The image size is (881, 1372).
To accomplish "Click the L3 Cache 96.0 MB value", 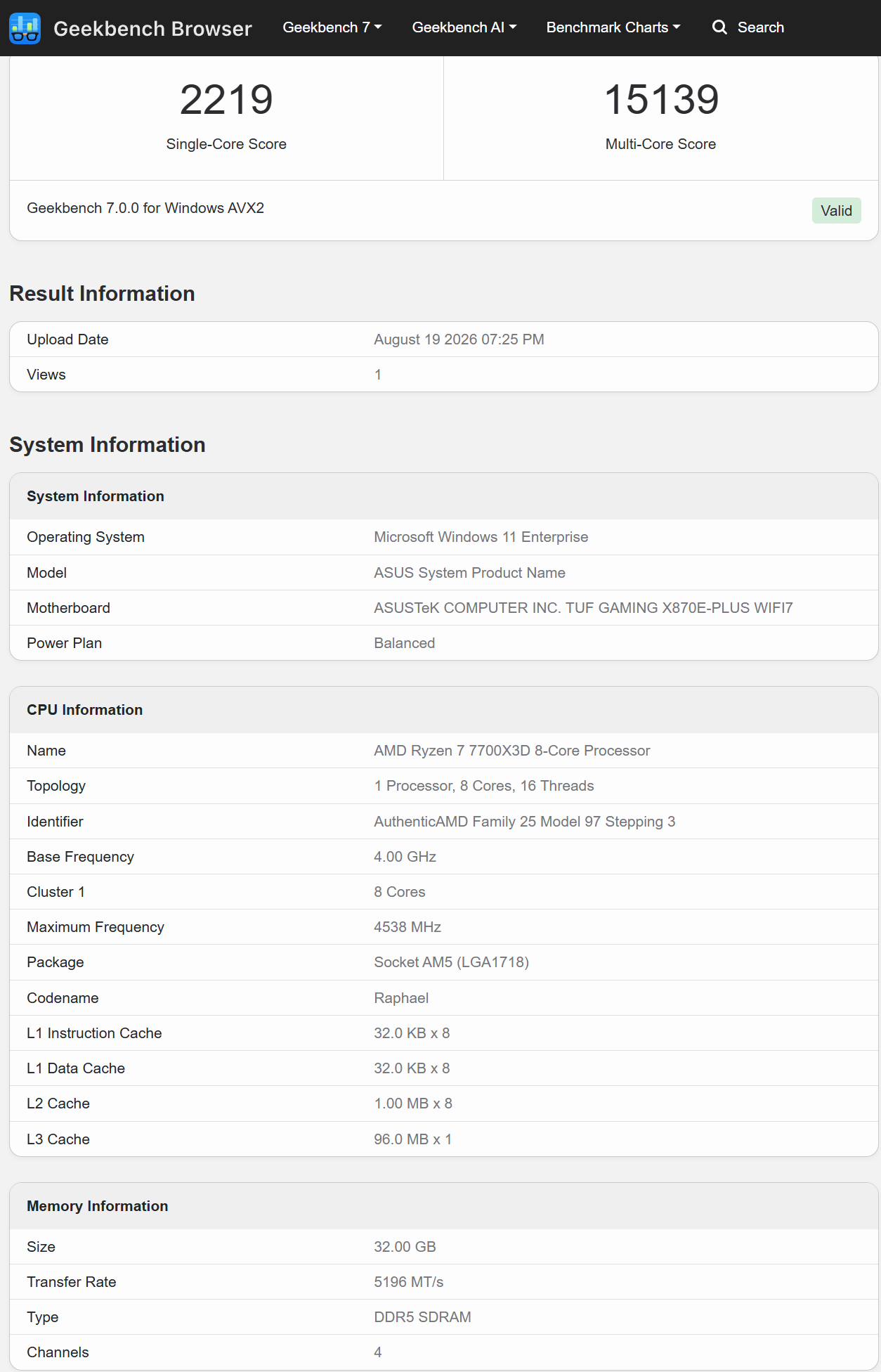I will [x=412, y=1139].
